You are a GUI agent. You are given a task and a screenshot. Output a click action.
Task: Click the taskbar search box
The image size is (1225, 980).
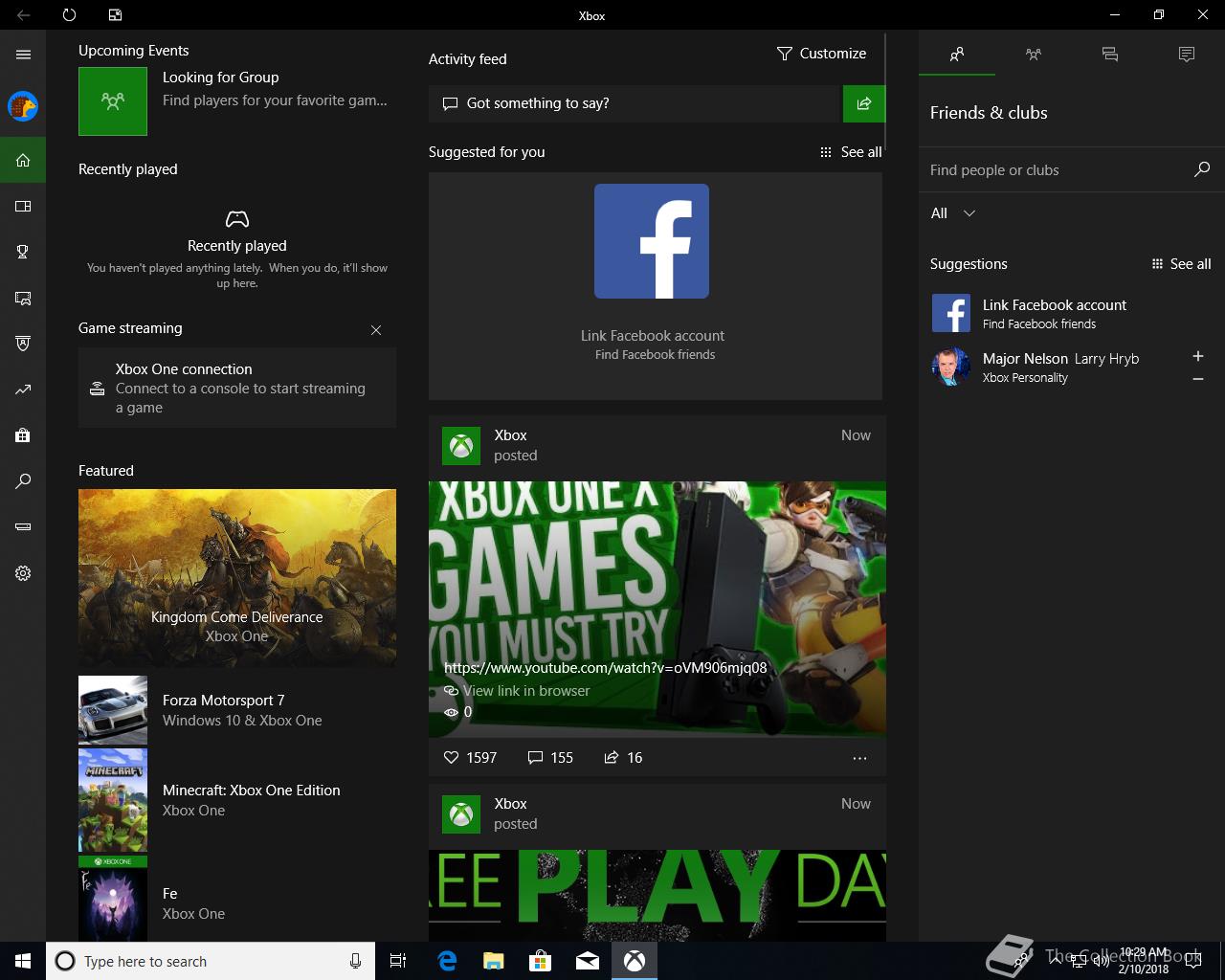click(x=211, y=961)
